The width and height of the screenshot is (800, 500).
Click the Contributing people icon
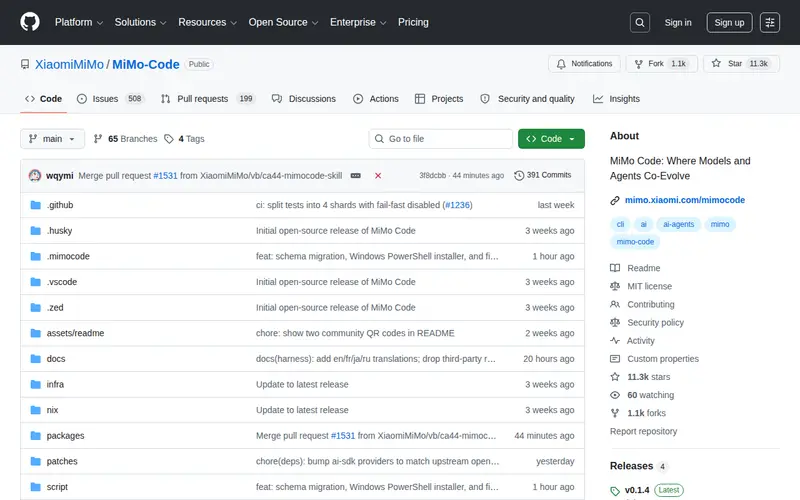(x=615, y=304)
